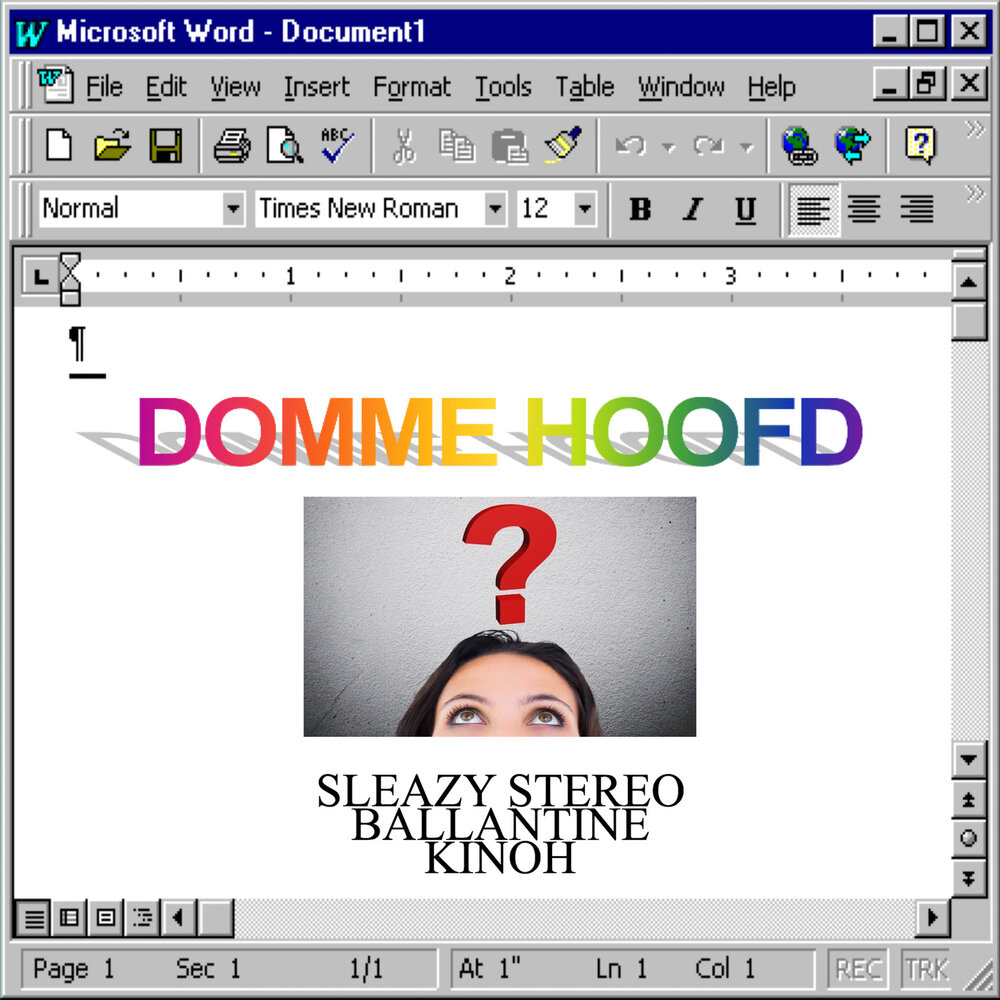Open the Table menu
The image size is (1000, 1000).
point(584,88)
